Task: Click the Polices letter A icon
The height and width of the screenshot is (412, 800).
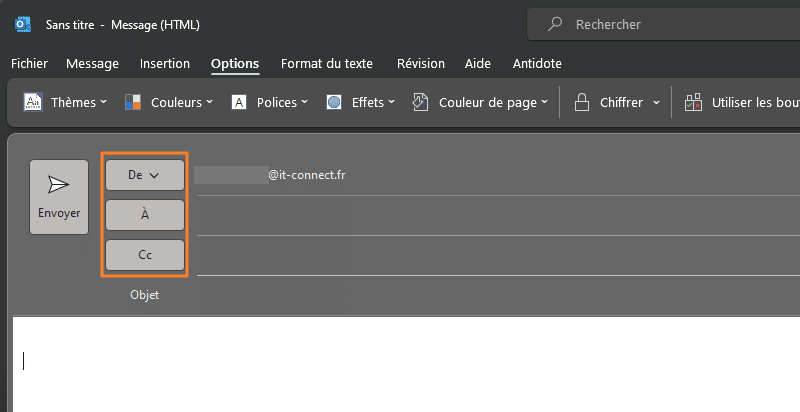Action: [x=239, y=102]
